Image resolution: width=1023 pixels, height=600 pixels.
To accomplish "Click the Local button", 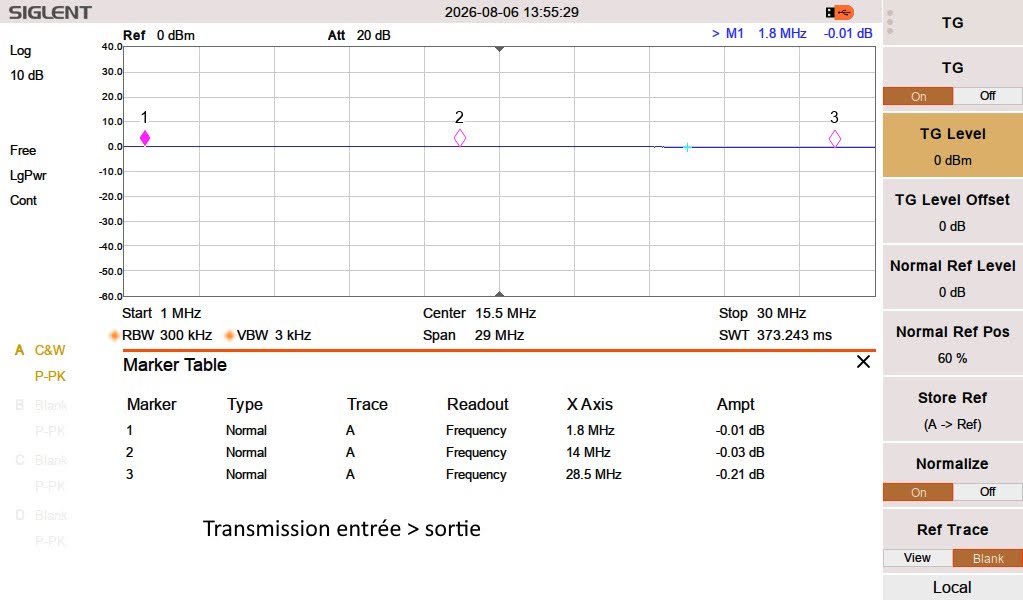I will (953, 587).
